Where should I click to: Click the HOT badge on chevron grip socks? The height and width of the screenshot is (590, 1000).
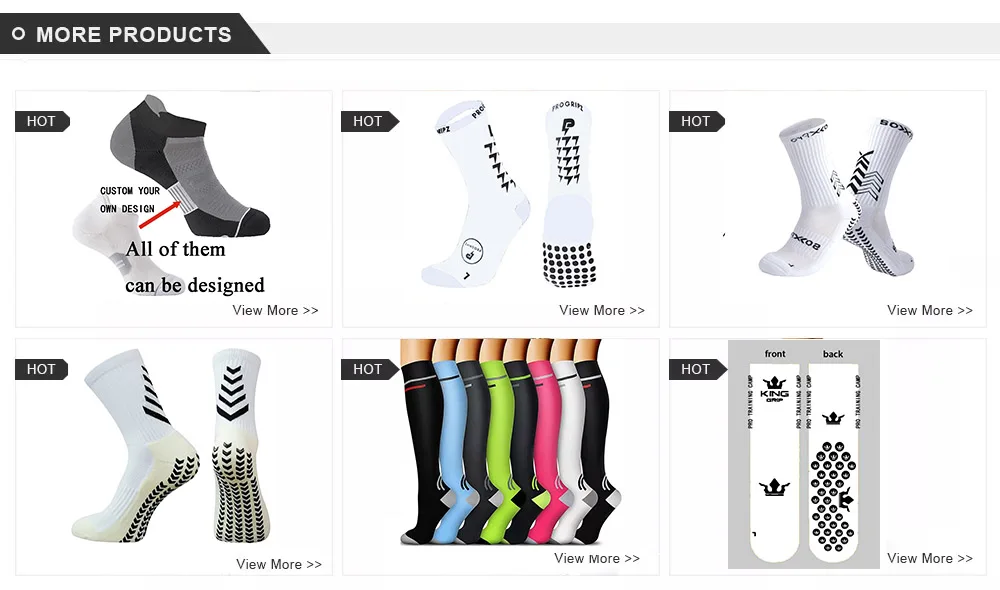[42, 369]
